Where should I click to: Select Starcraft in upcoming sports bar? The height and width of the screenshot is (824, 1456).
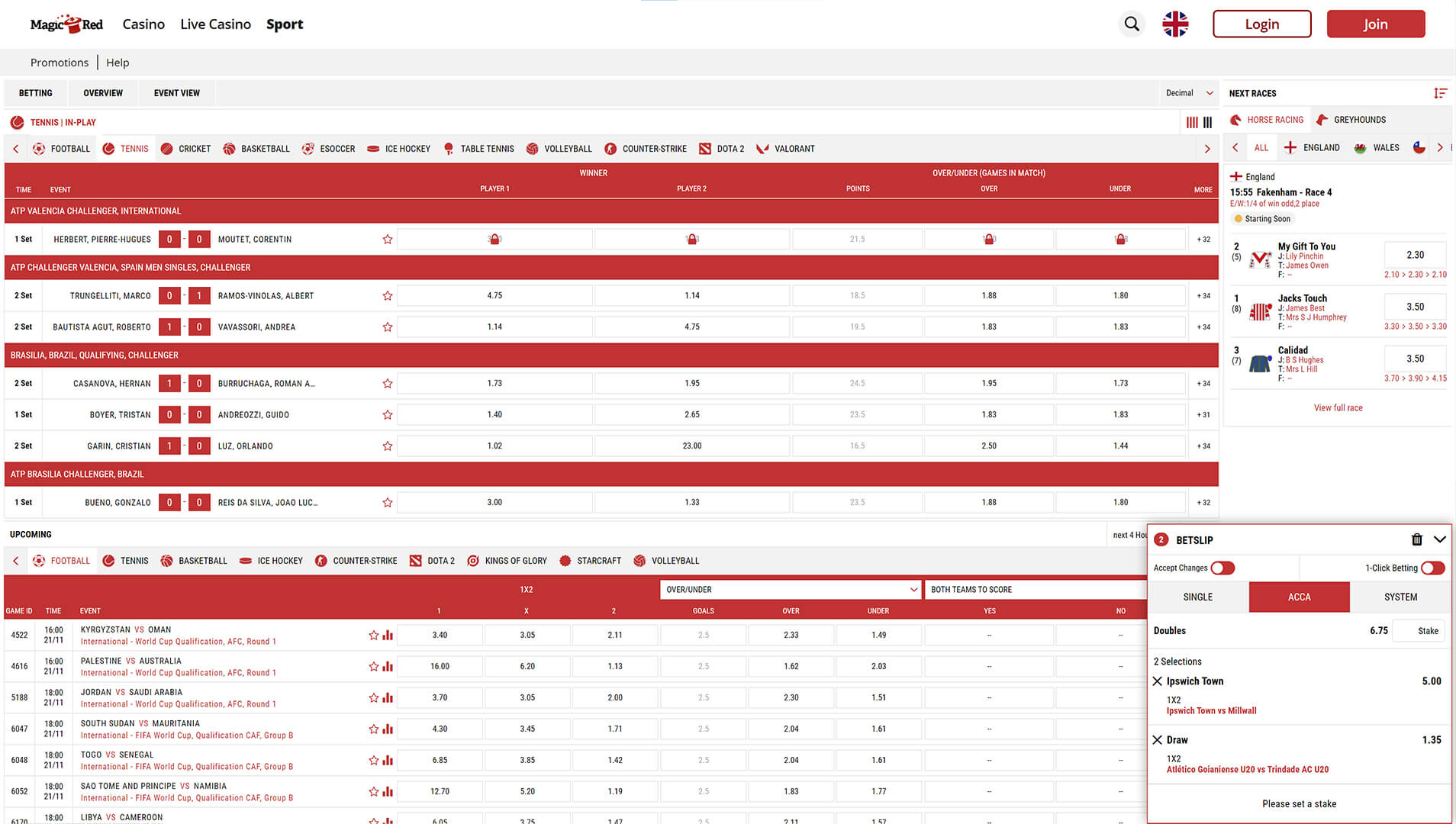tap(591, 561)
